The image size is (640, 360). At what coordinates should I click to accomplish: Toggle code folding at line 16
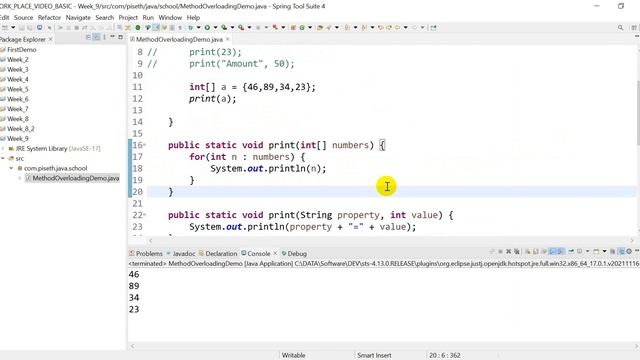pos(144,145)
